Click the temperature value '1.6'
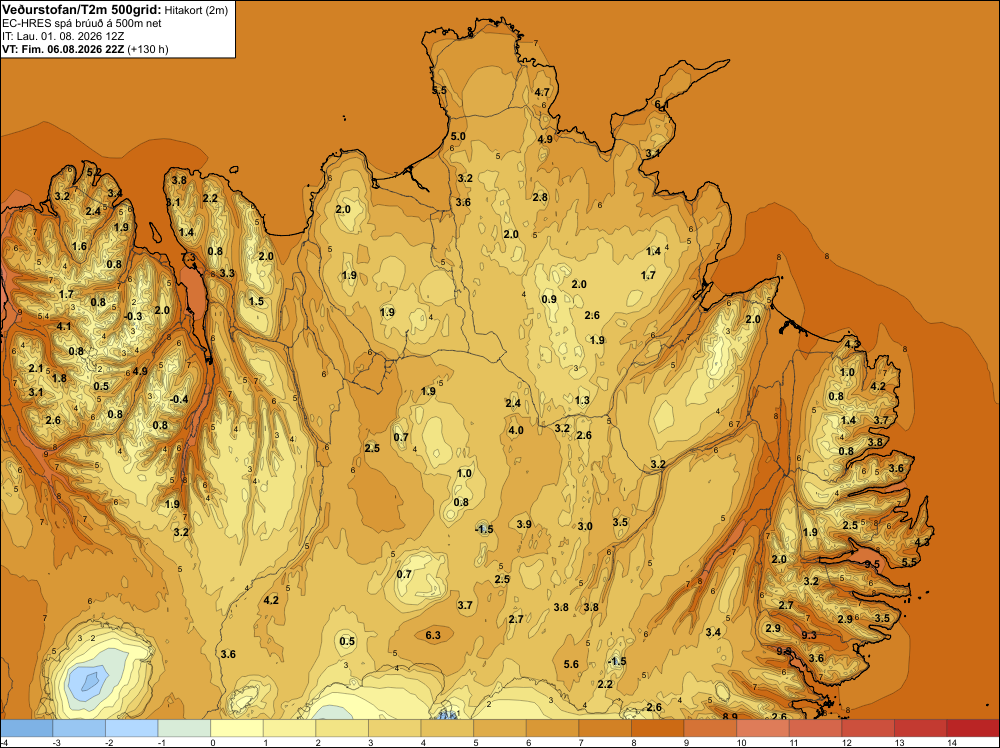1000x748 pixels. [x=79, y=246]
